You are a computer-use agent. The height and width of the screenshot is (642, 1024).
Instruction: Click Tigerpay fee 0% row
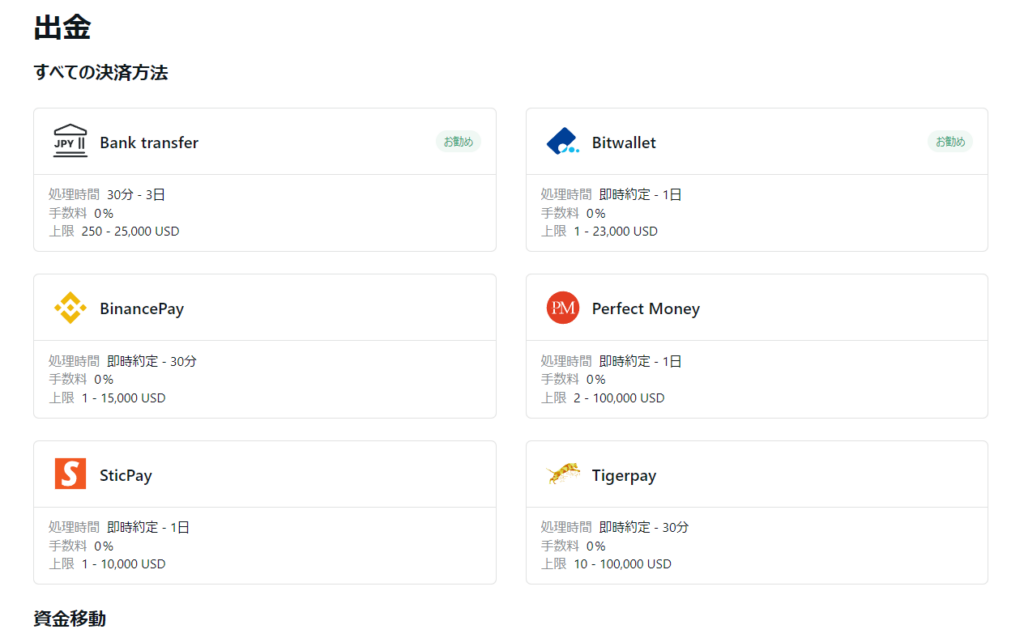click(573, 545)
